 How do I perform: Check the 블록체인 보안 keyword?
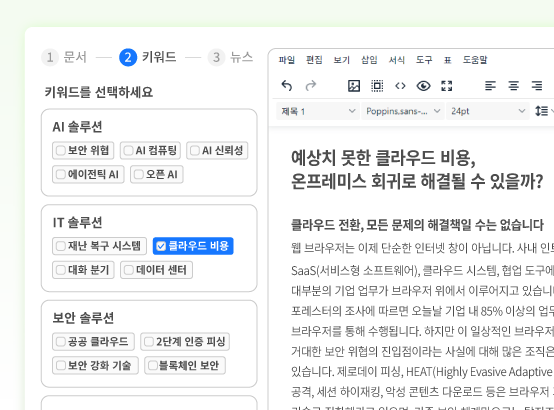[185, 365]
